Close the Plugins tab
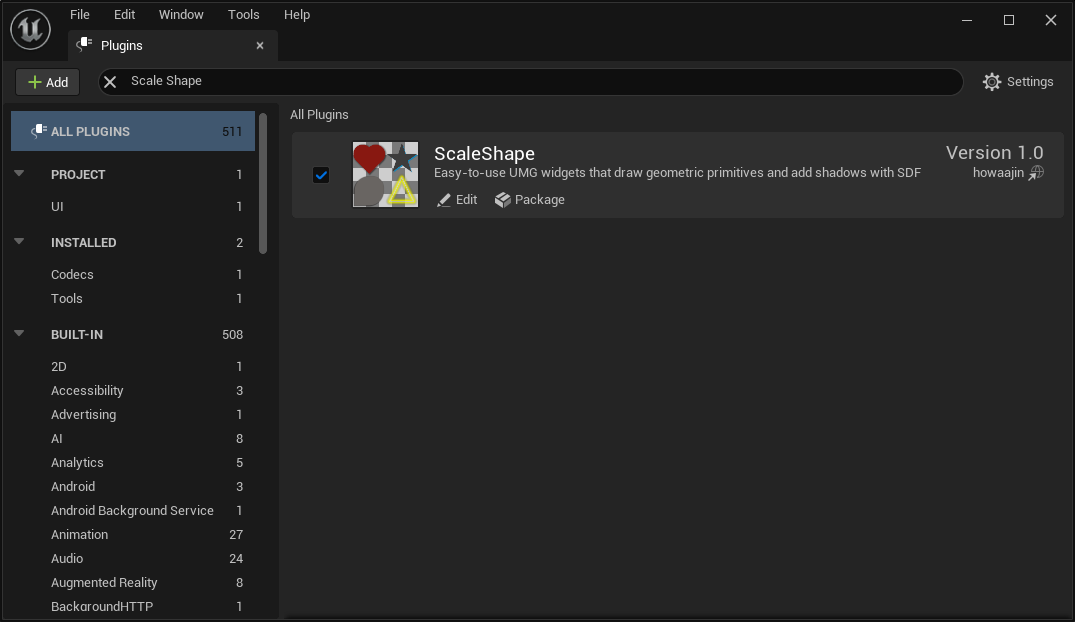 [x=260, y=45]
